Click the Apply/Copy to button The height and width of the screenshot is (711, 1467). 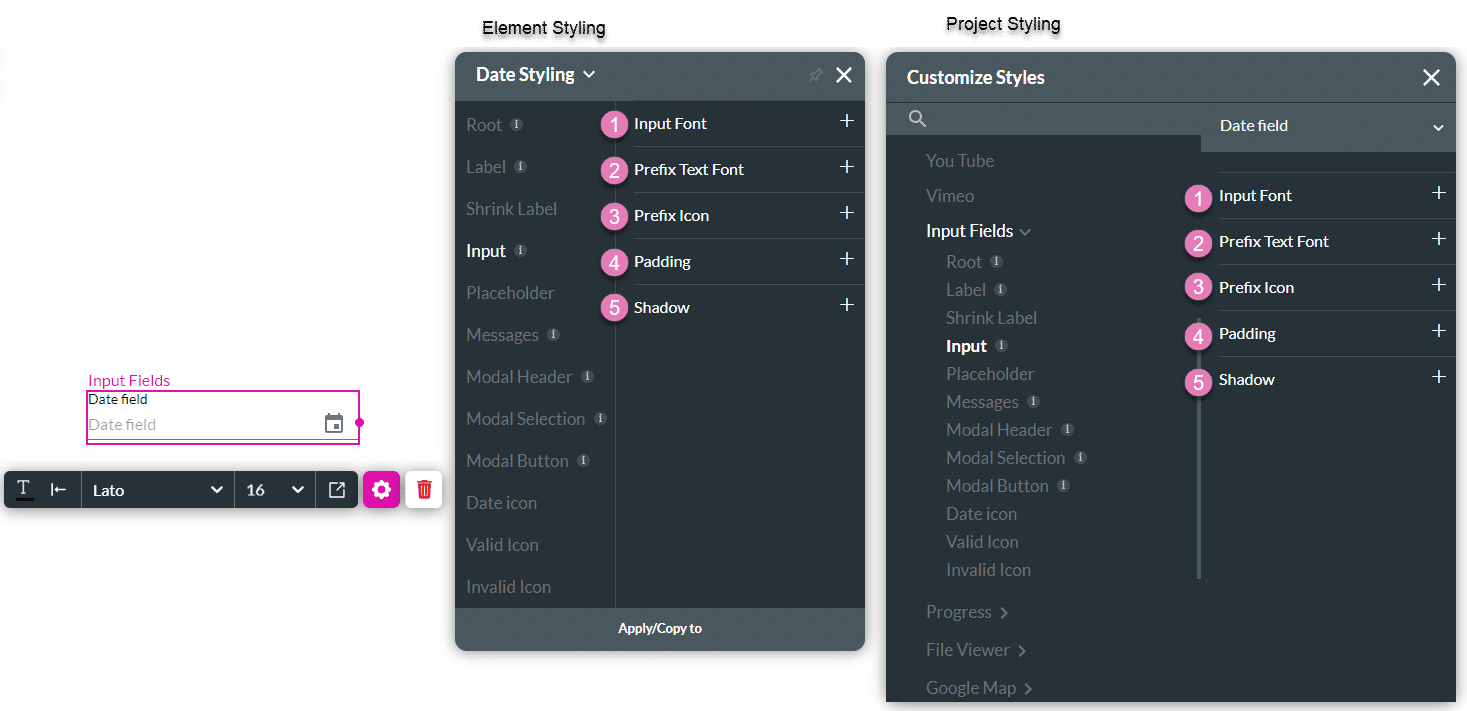[x=660, y=628]
